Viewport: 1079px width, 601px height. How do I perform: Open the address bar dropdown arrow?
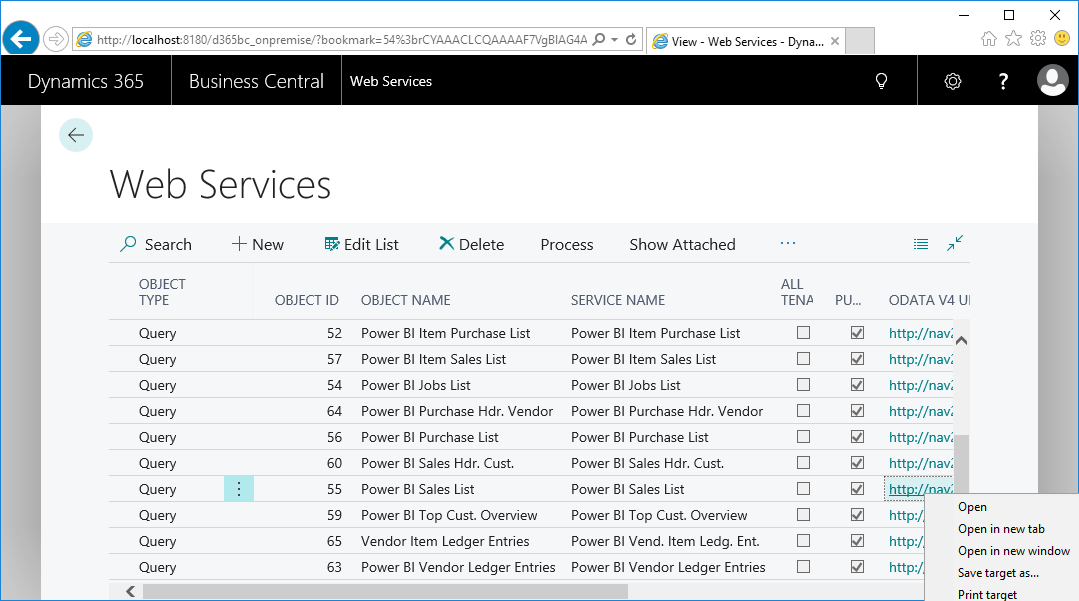coord(615,40)
